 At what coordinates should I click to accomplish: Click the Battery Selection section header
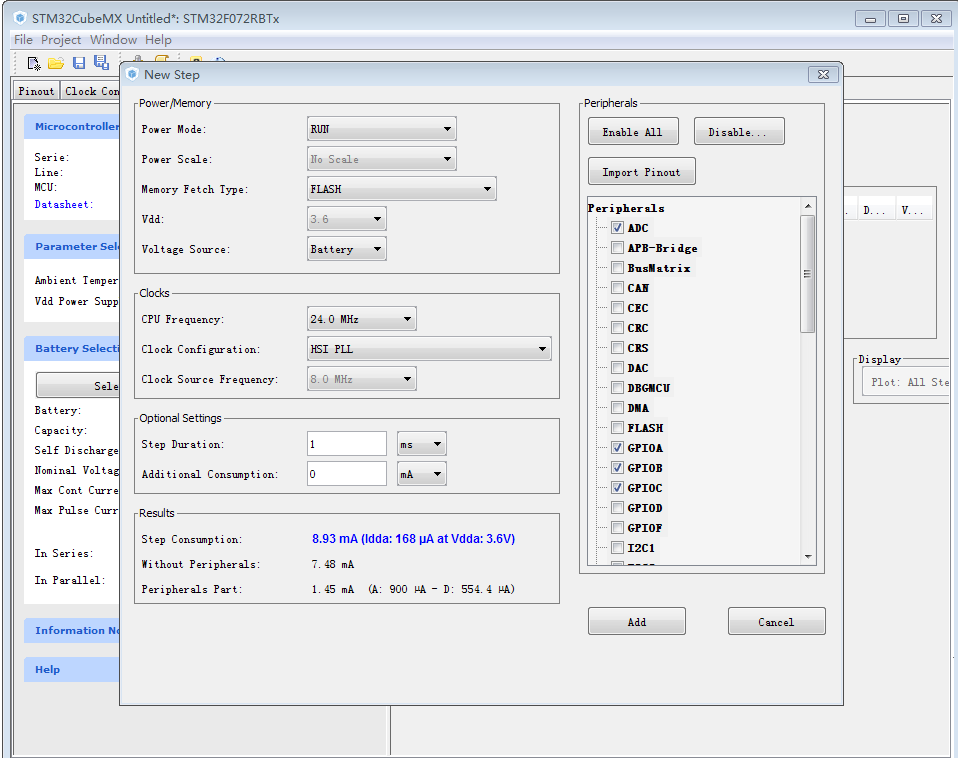[72, 348]
